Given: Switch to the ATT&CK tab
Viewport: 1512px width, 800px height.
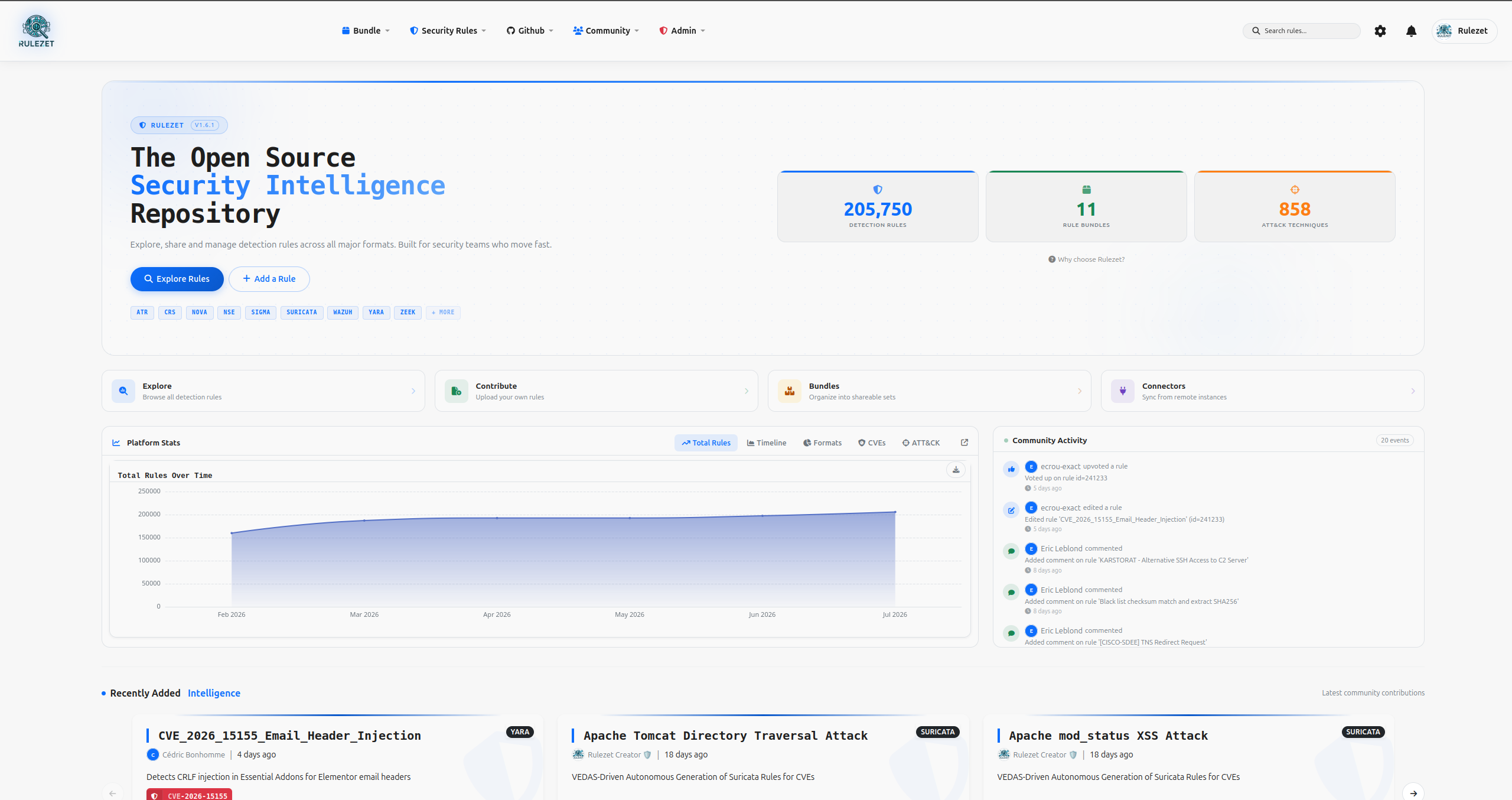Looking at the screenshot, I should pyautogui.click(x=921, y=443).
